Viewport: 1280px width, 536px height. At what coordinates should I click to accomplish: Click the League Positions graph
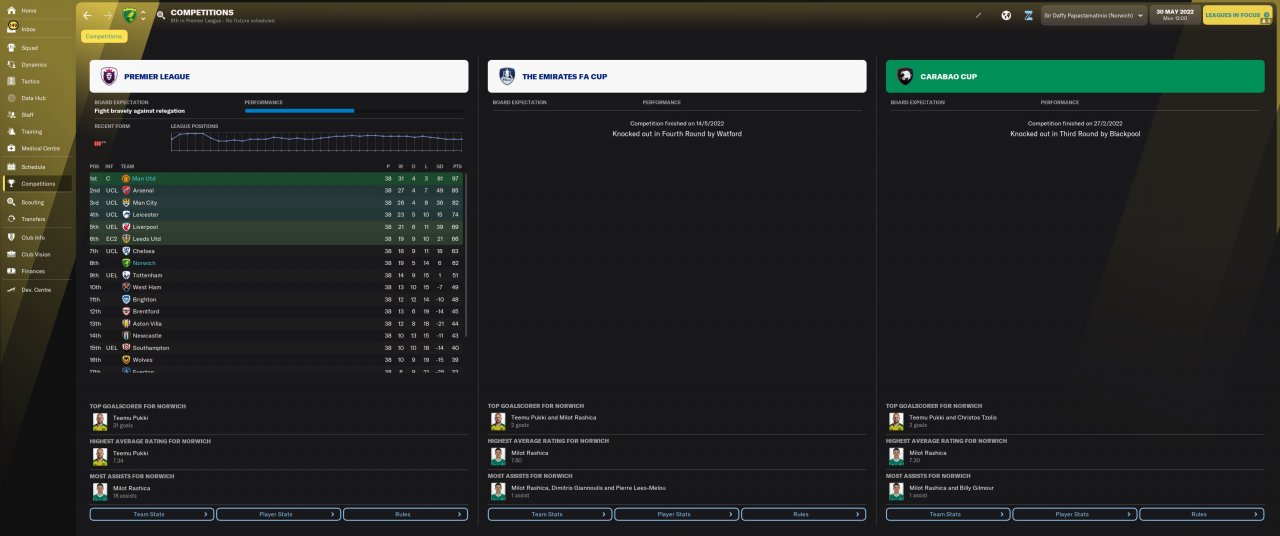click(x=317, y=141)
